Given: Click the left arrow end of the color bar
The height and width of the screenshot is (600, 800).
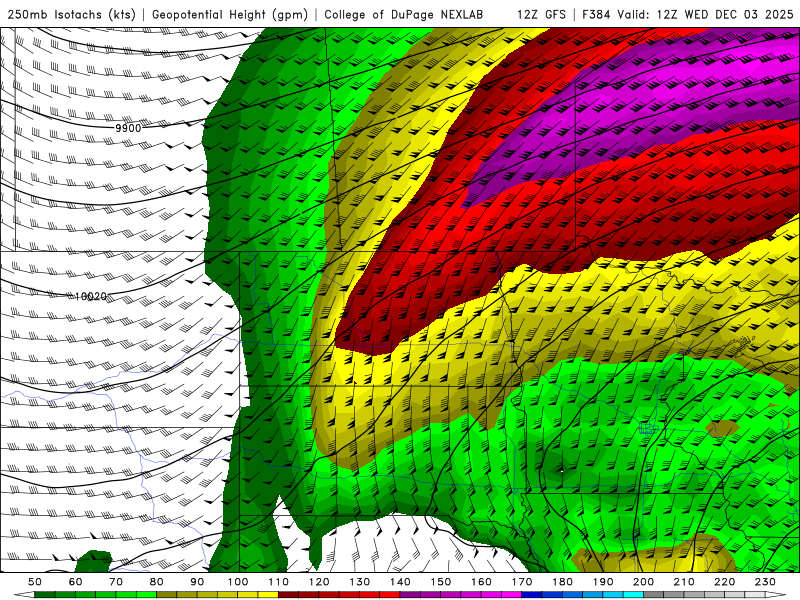Looking at the screenshot, I should point(24,595).
